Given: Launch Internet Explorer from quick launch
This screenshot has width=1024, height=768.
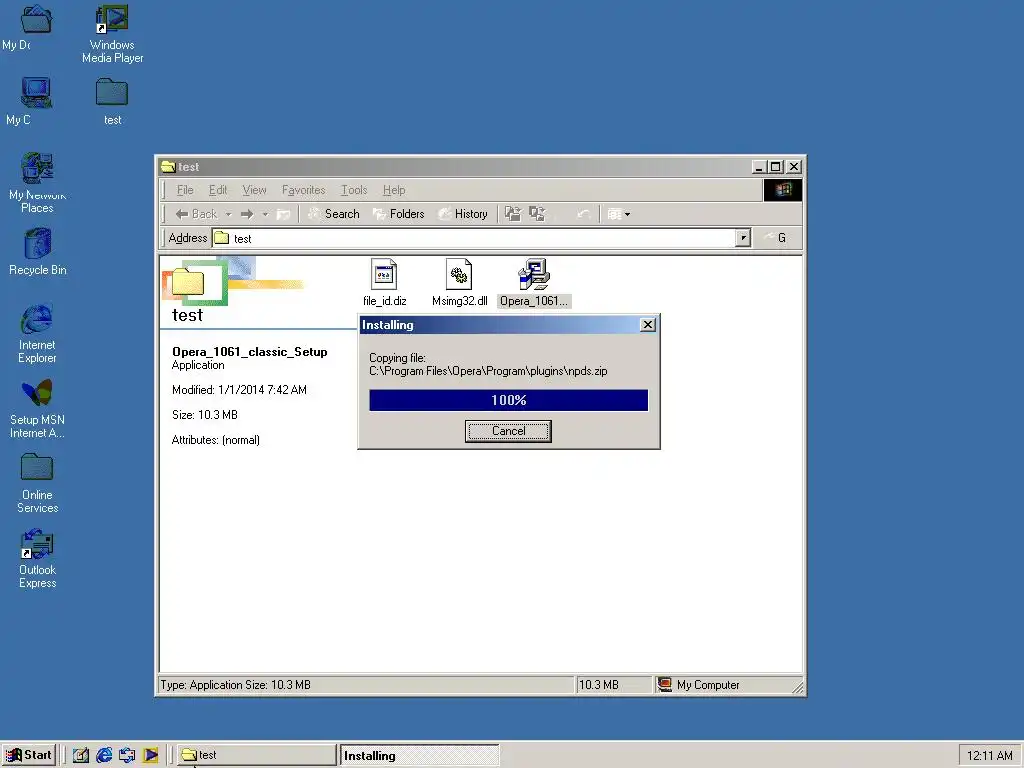Looking at the screenshot, I should 104,756.
